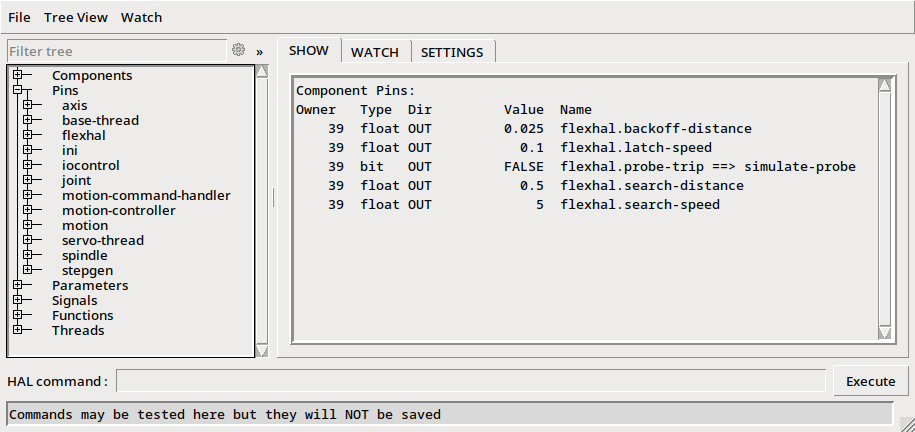
Task: Collapse the Pins tree node
Action: click(x=17, y=90)
